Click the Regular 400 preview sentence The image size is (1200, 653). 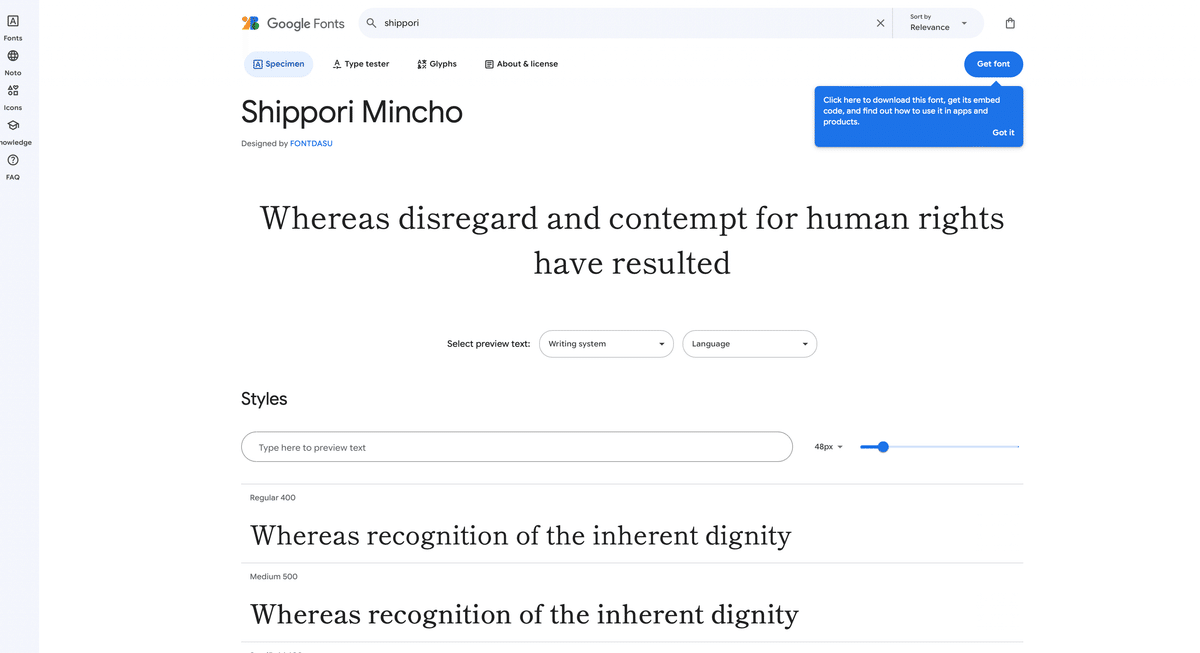point(521,536)
